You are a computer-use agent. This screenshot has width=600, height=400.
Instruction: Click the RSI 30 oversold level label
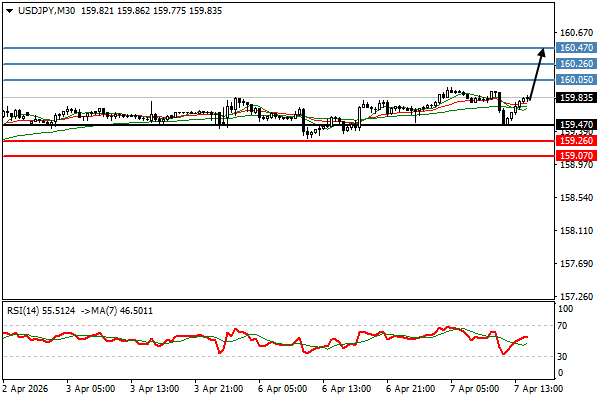(x=565, y=356)
